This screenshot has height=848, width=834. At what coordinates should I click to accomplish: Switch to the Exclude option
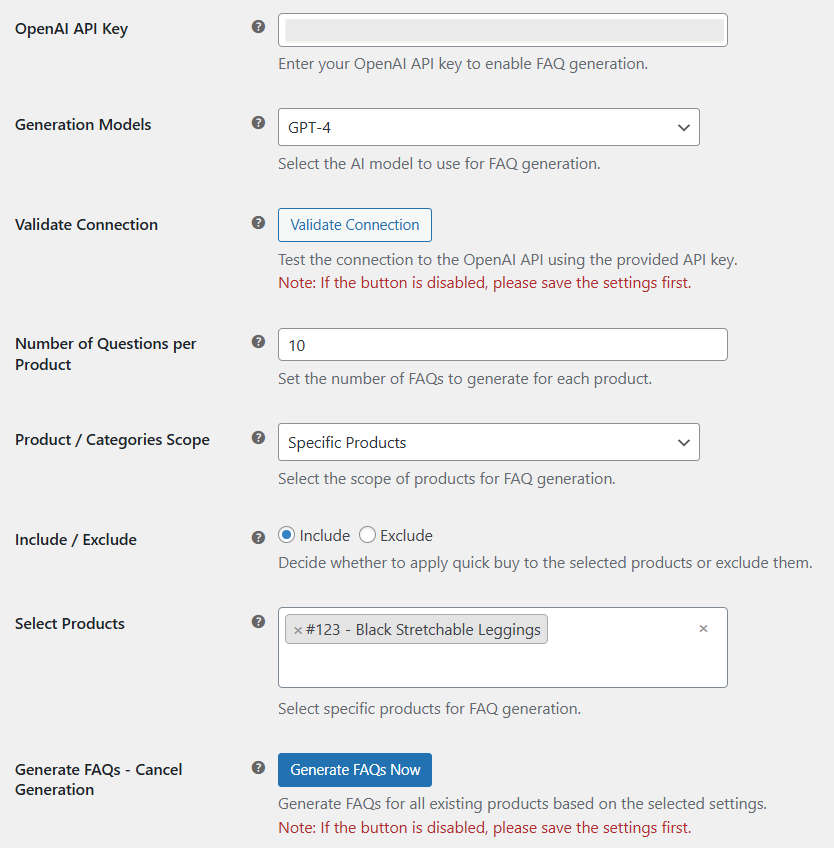pos(366,535)
